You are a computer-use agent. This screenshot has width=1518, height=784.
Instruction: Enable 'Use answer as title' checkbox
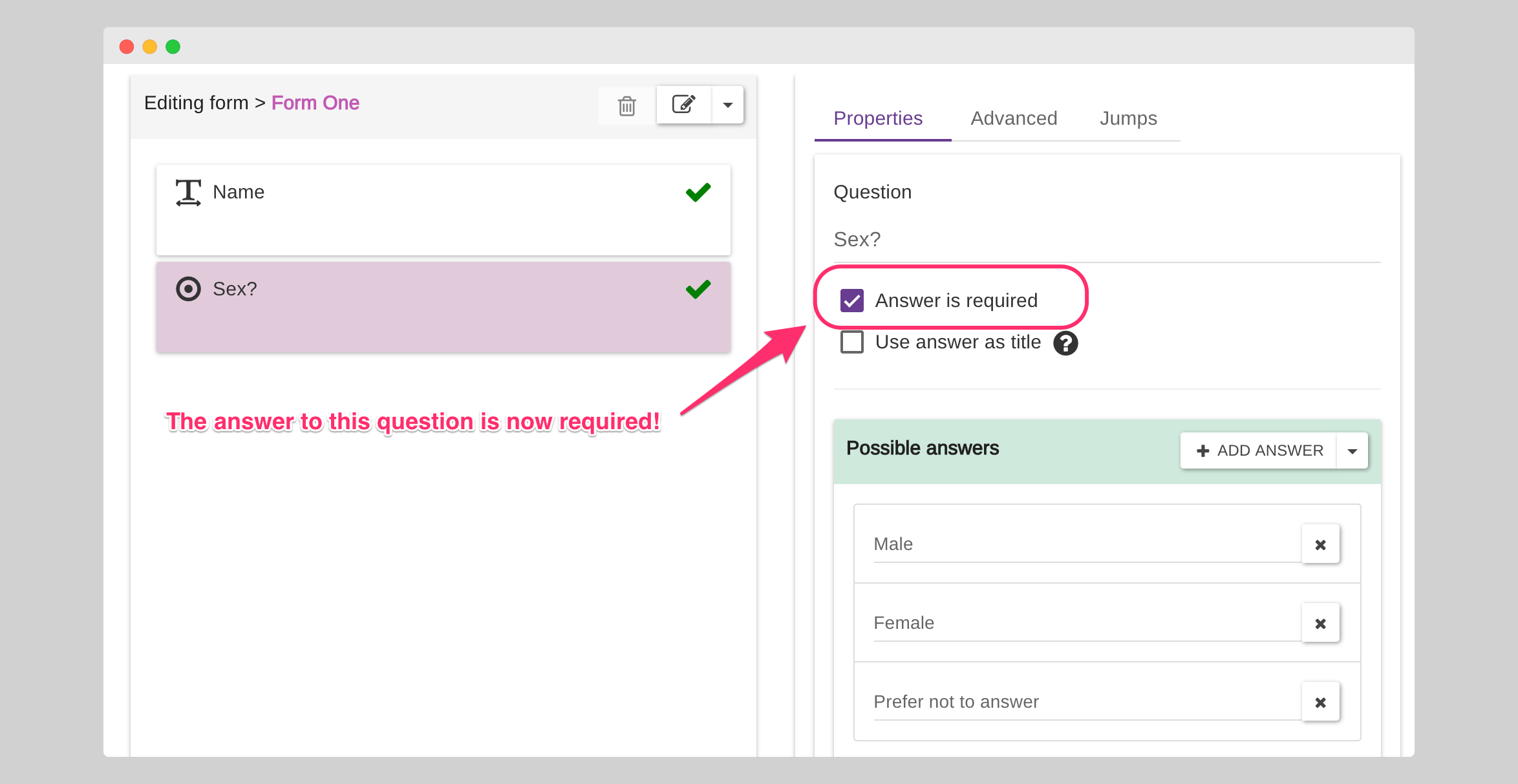[851, 342]
